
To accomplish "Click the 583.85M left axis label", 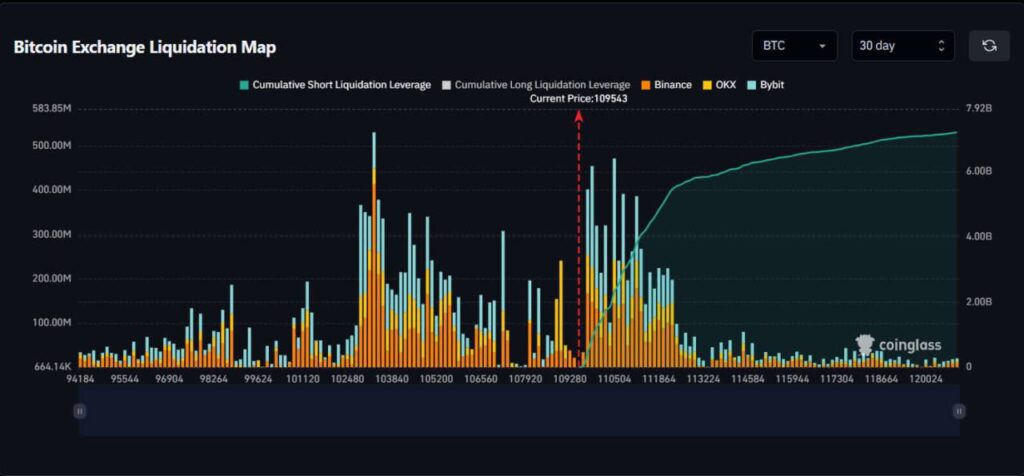I will tap(50, 107).
